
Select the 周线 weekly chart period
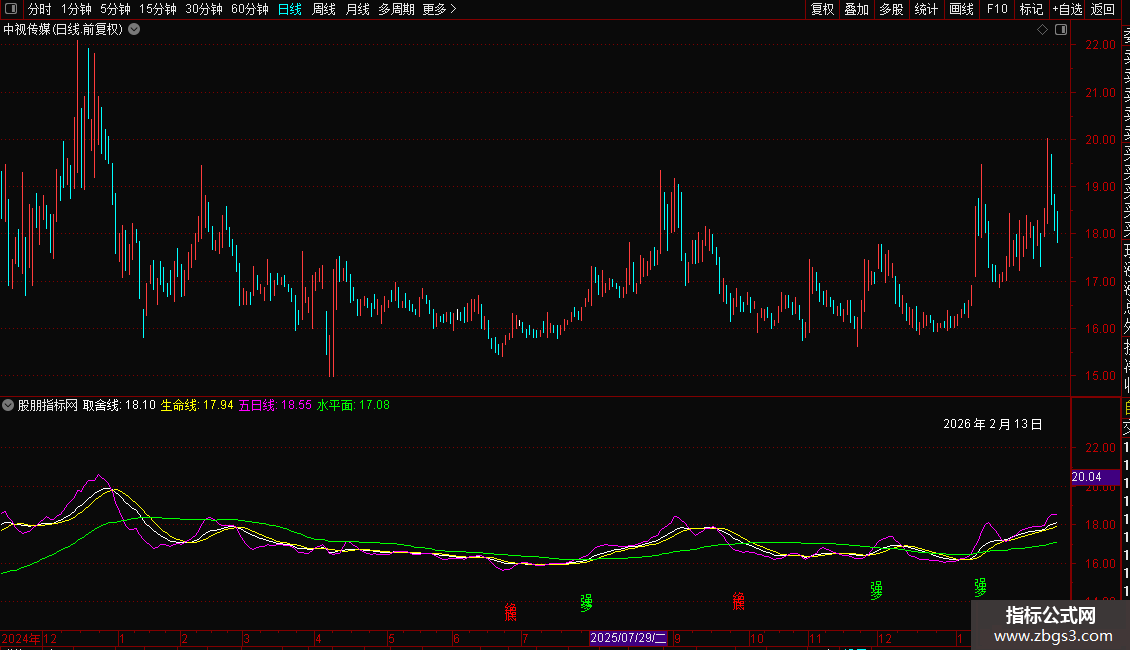click(x=324, y=9)
